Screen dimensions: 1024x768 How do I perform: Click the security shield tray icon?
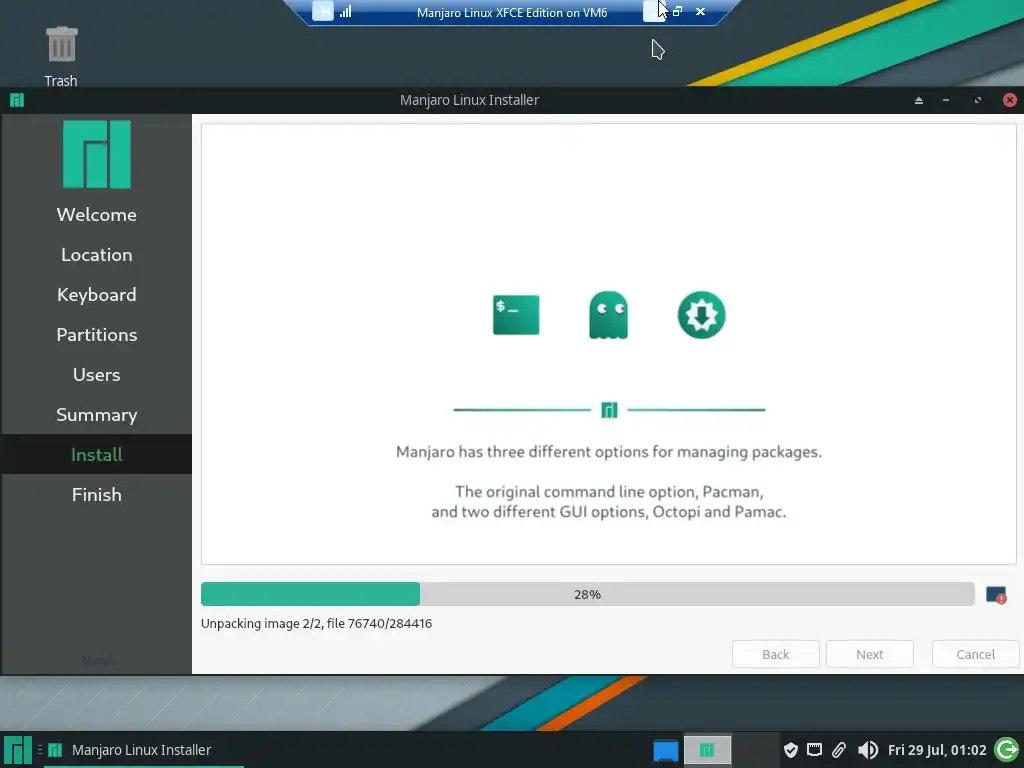point(790,750)
